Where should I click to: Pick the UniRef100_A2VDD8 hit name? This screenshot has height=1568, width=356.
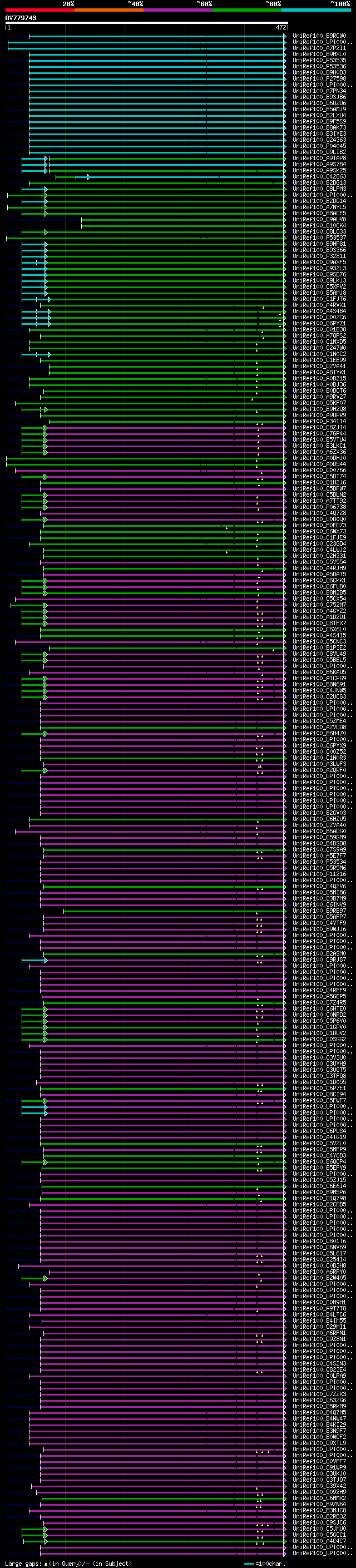pos(319,728)
